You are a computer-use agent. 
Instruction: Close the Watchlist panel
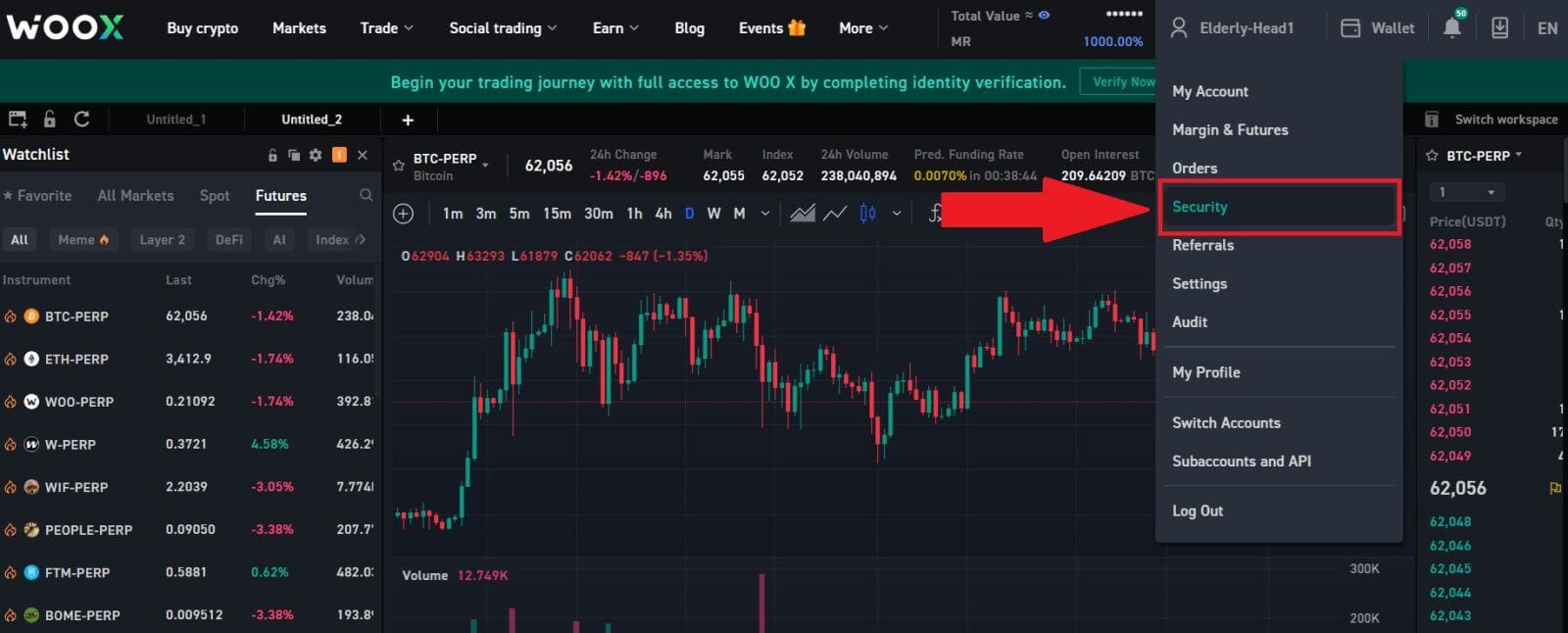click(363, 155)
